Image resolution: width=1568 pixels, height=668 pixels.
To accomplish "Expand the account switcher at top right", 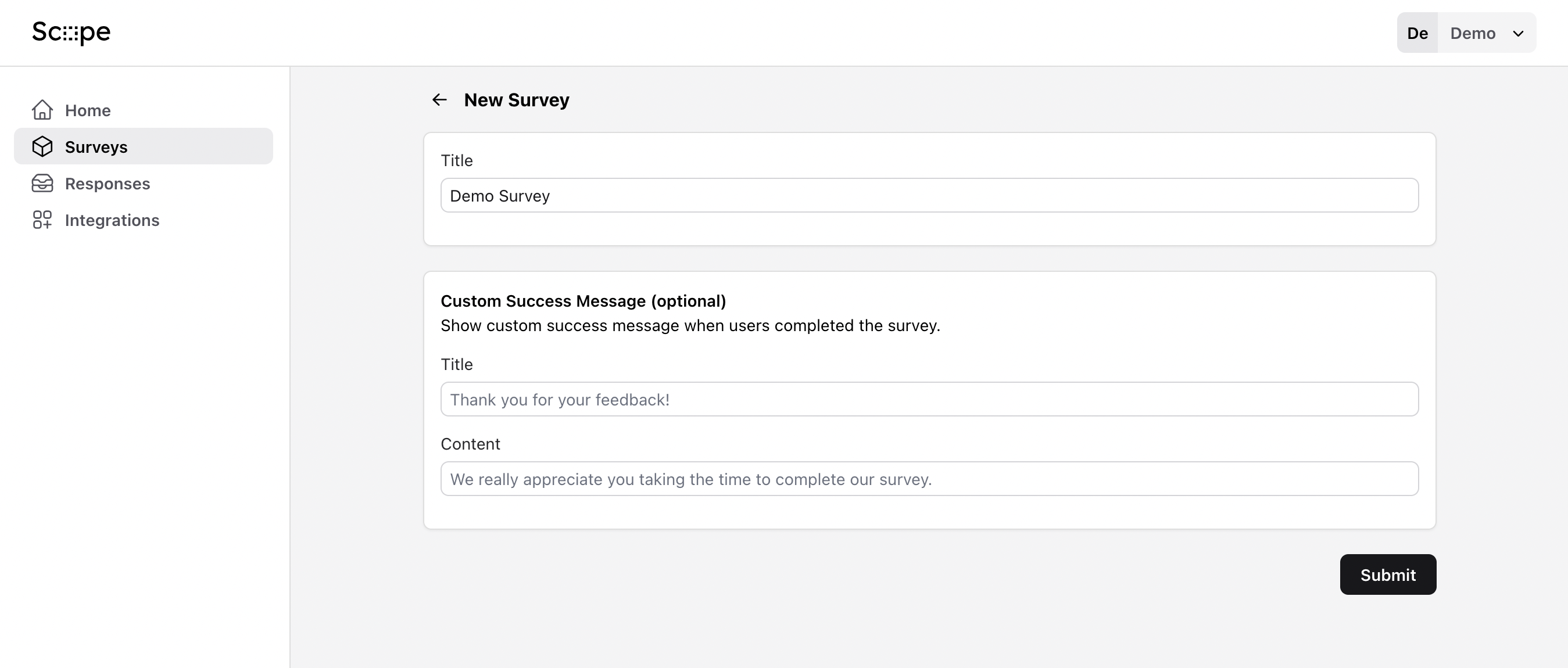I will [x=1485, y=33].
